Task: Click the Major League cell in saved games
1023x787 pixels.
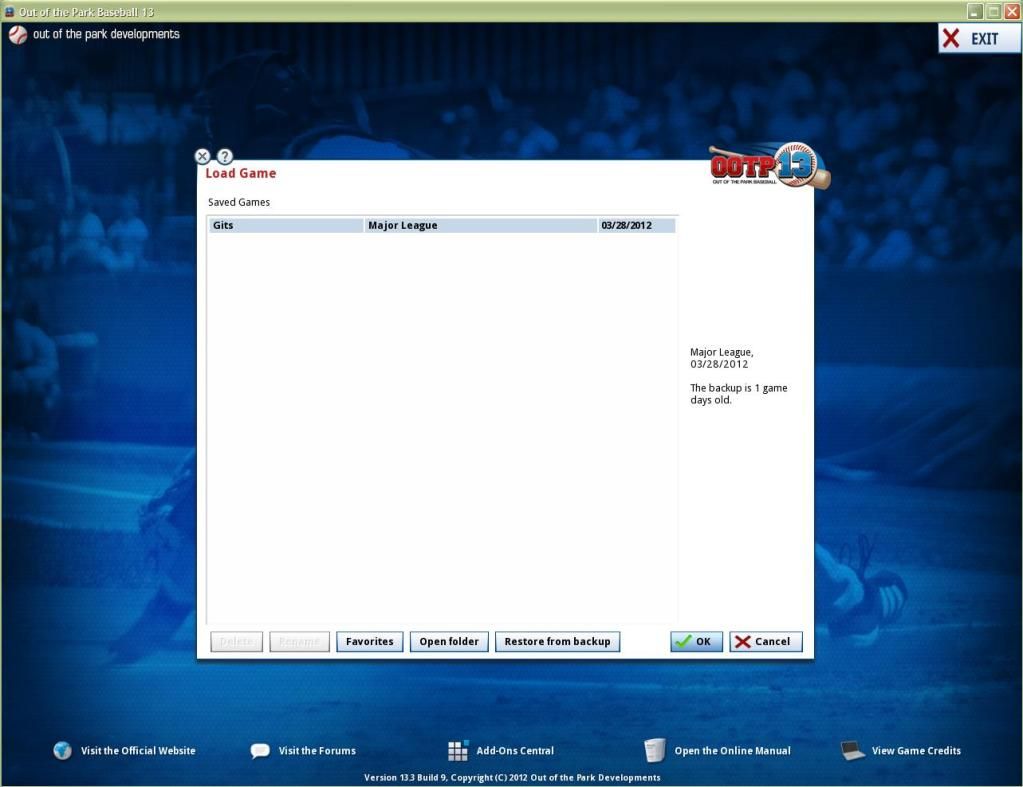Action: [x=480, y=225]
